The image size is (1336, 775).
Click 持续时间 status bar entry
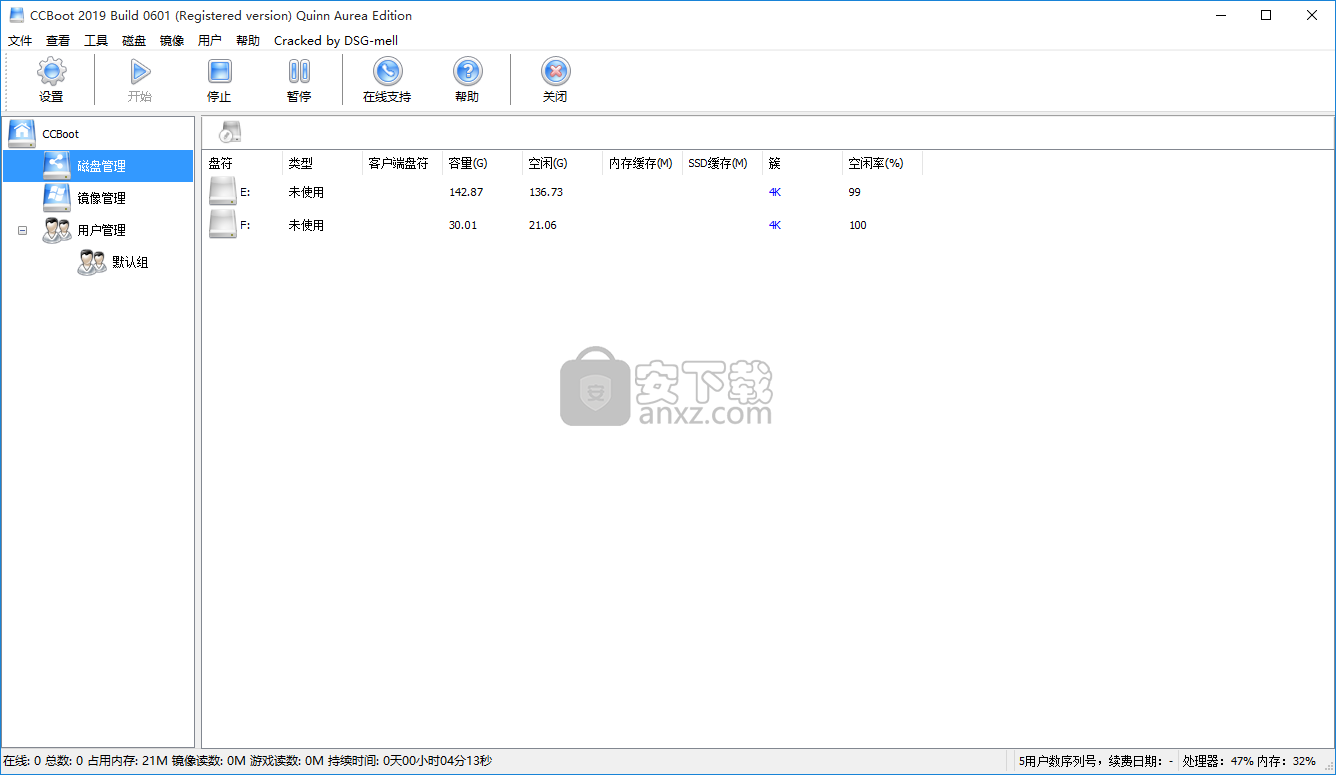tap(410, 761)
